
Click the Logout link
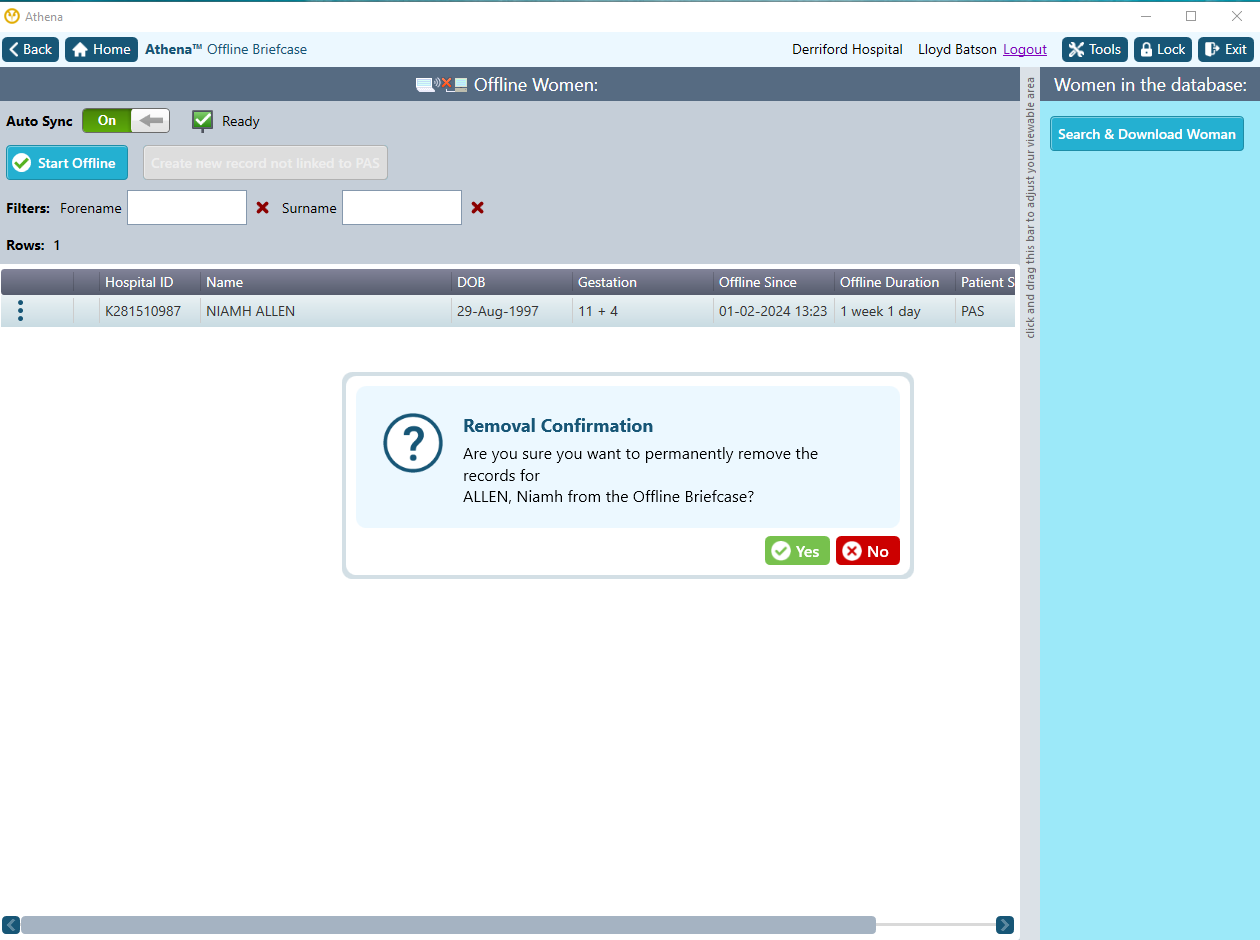[x=1025, y=49]
